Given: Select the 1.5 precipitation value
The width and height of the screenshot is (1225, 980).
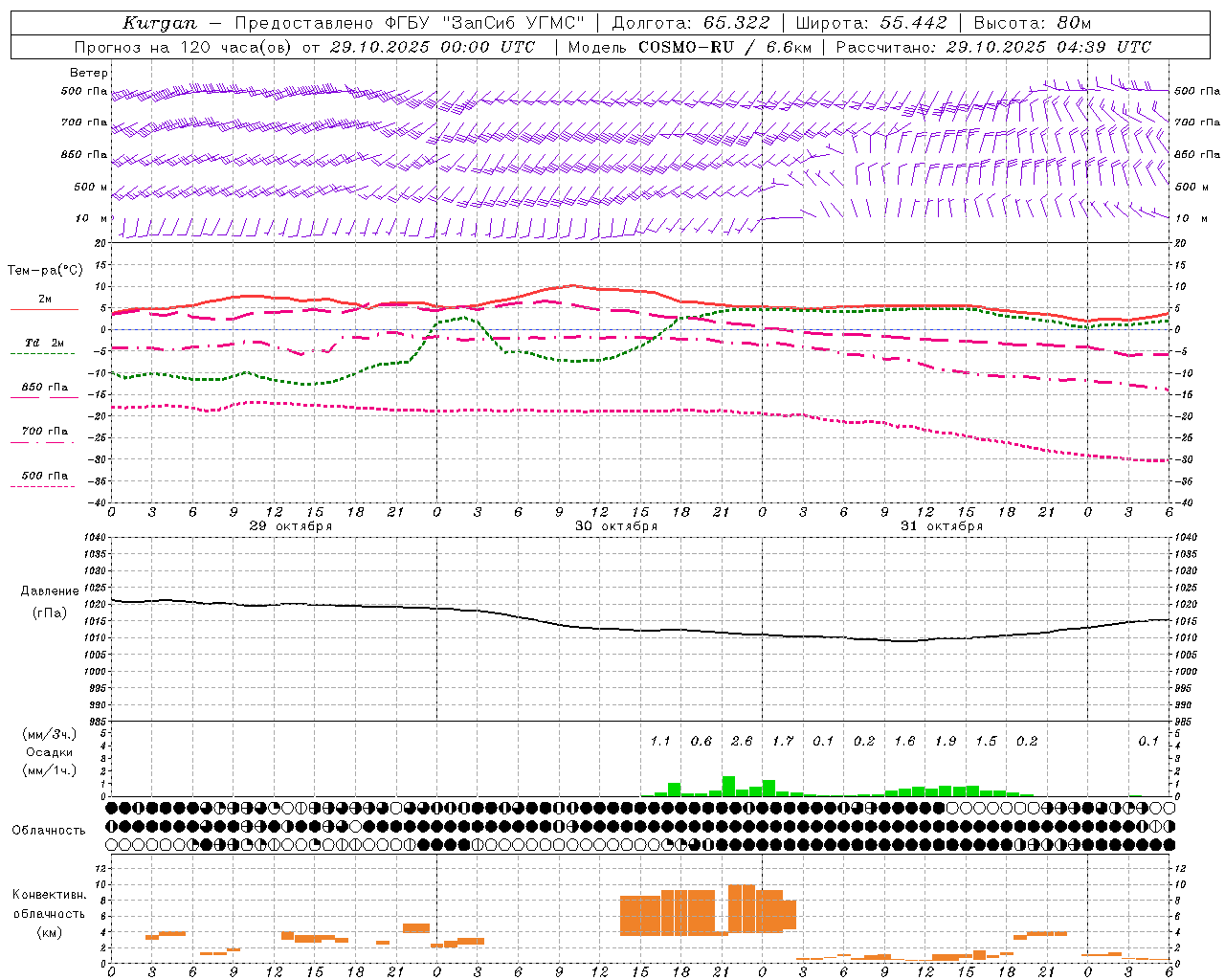Looking at the screenshot, I should pos(986,741).
